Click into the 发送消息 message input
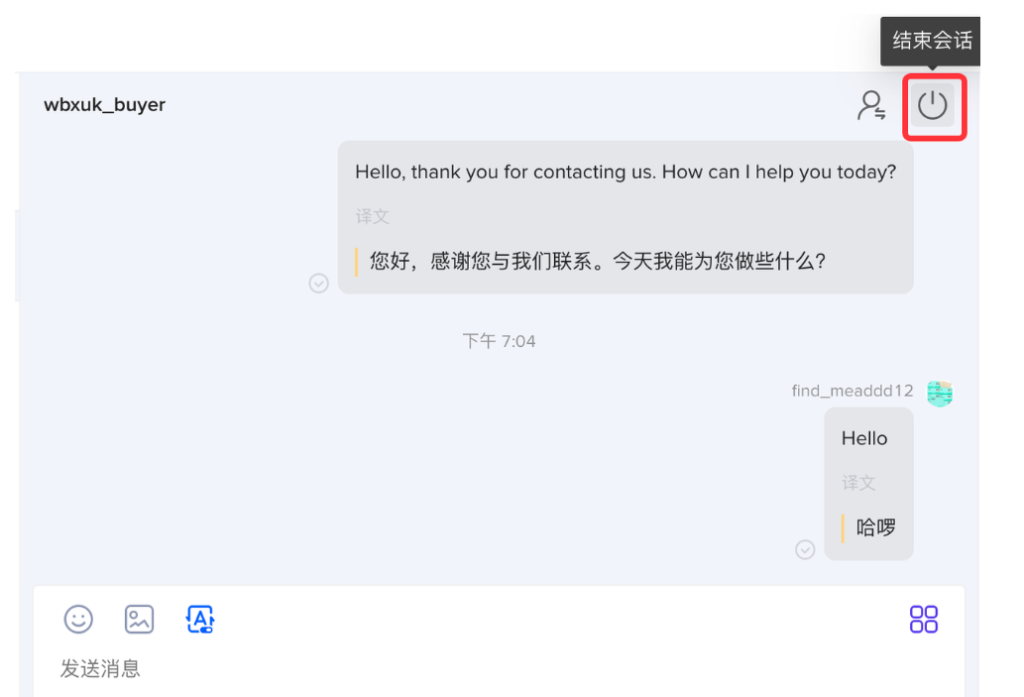 [x=400, y=668]
